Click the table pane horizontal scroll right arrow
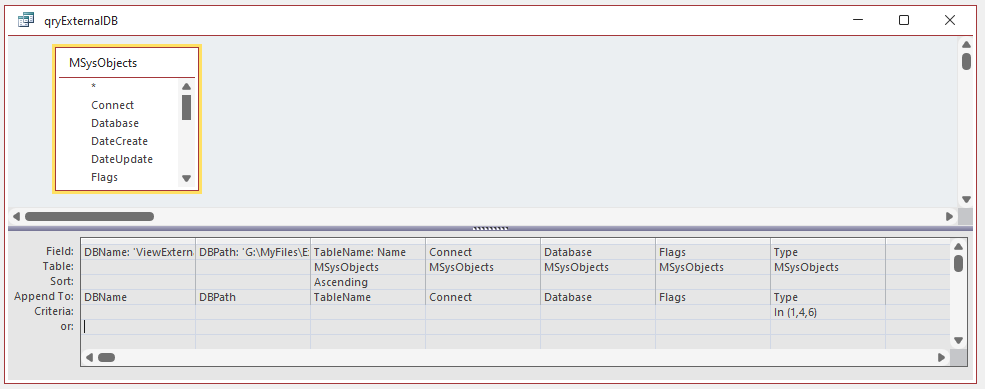 [949, 217]
